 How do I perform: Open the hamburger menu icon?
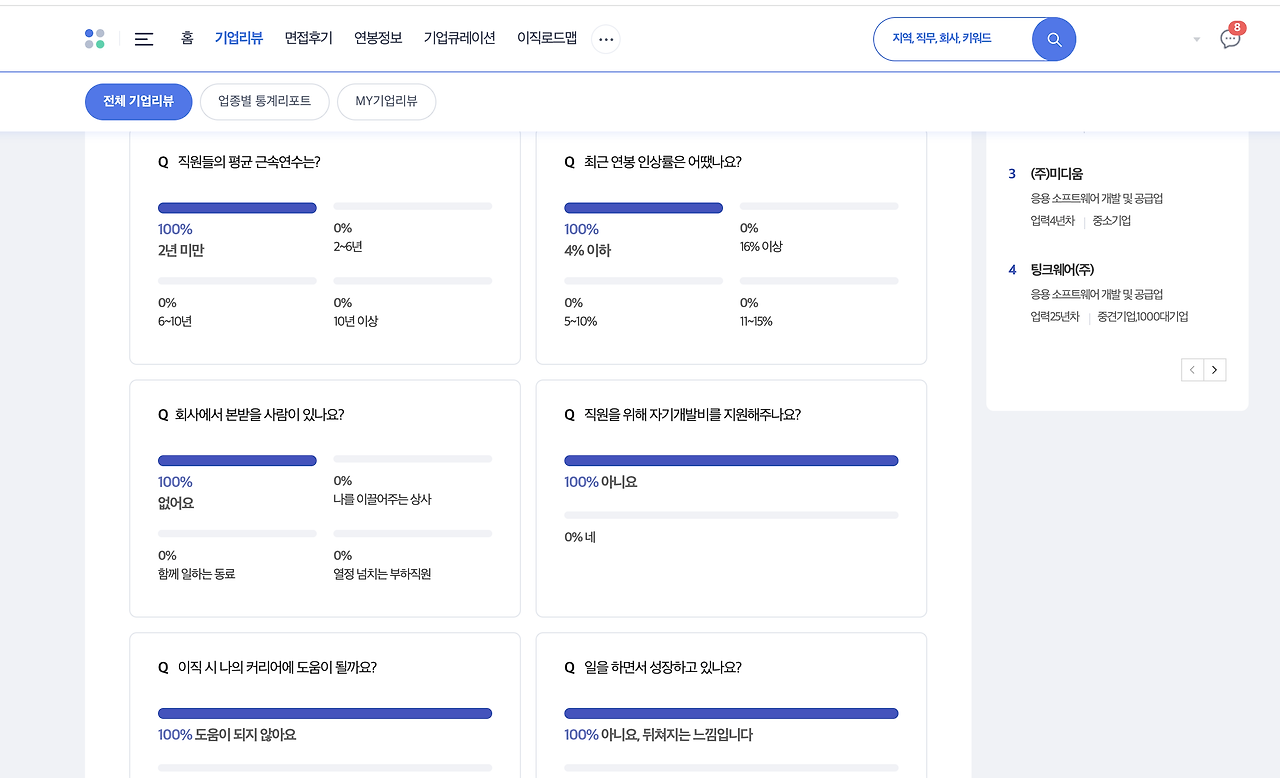point(144,39)
